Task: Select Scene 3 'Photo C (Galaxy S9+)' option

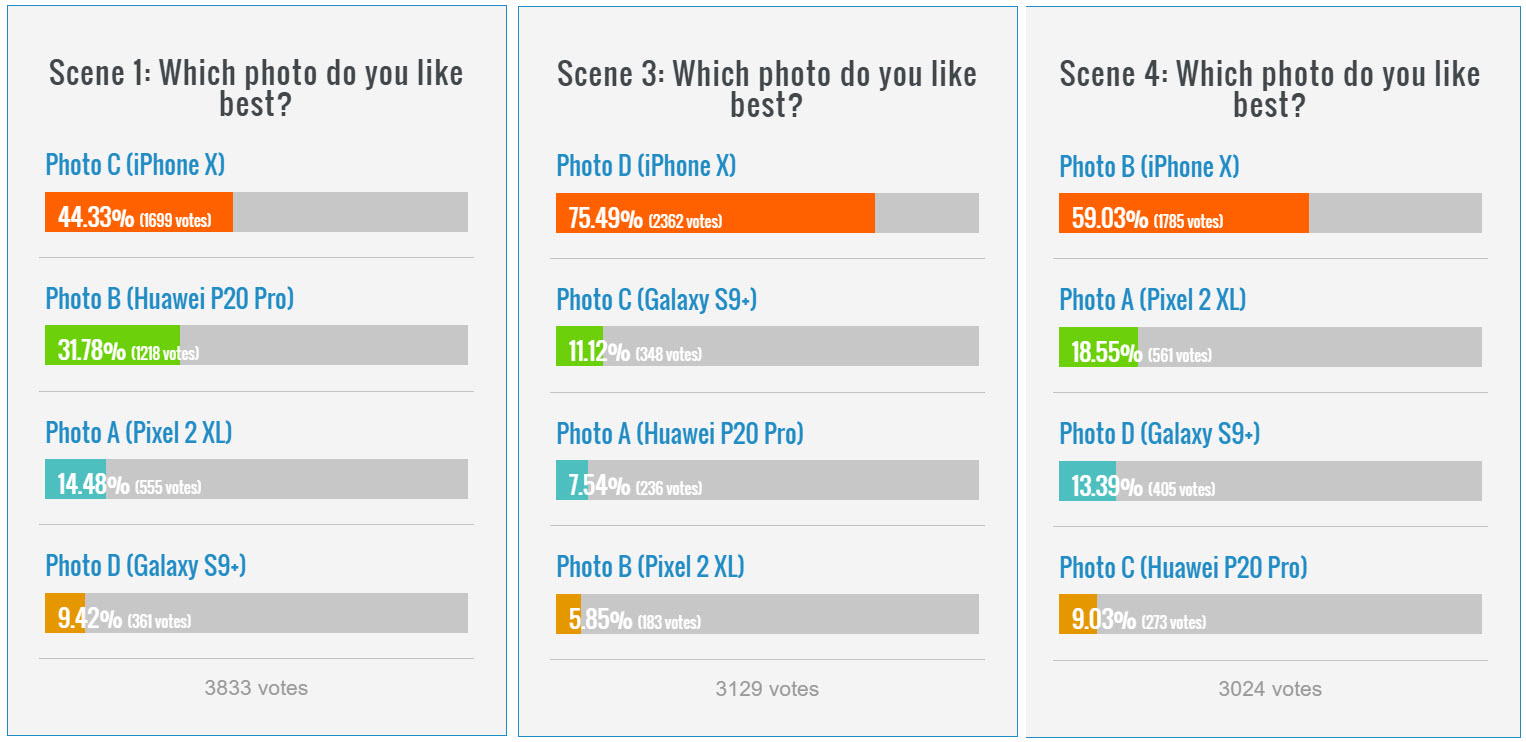Action: tap(656, 299)
